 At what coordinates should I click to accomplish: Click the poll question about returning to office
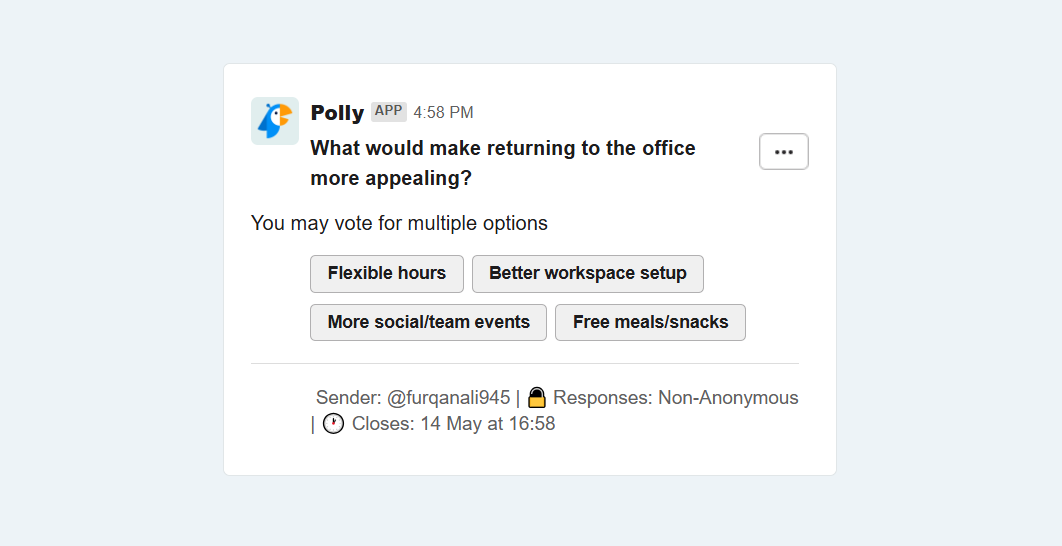pos(503,163)
